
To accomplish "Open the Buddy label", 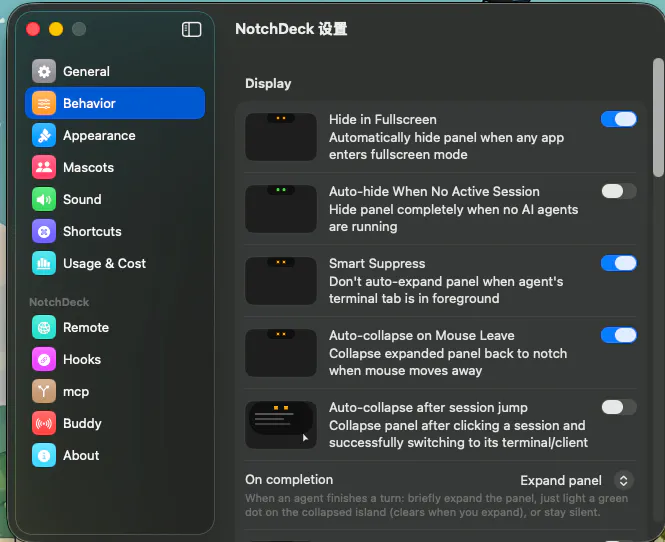I will point(82,423).
